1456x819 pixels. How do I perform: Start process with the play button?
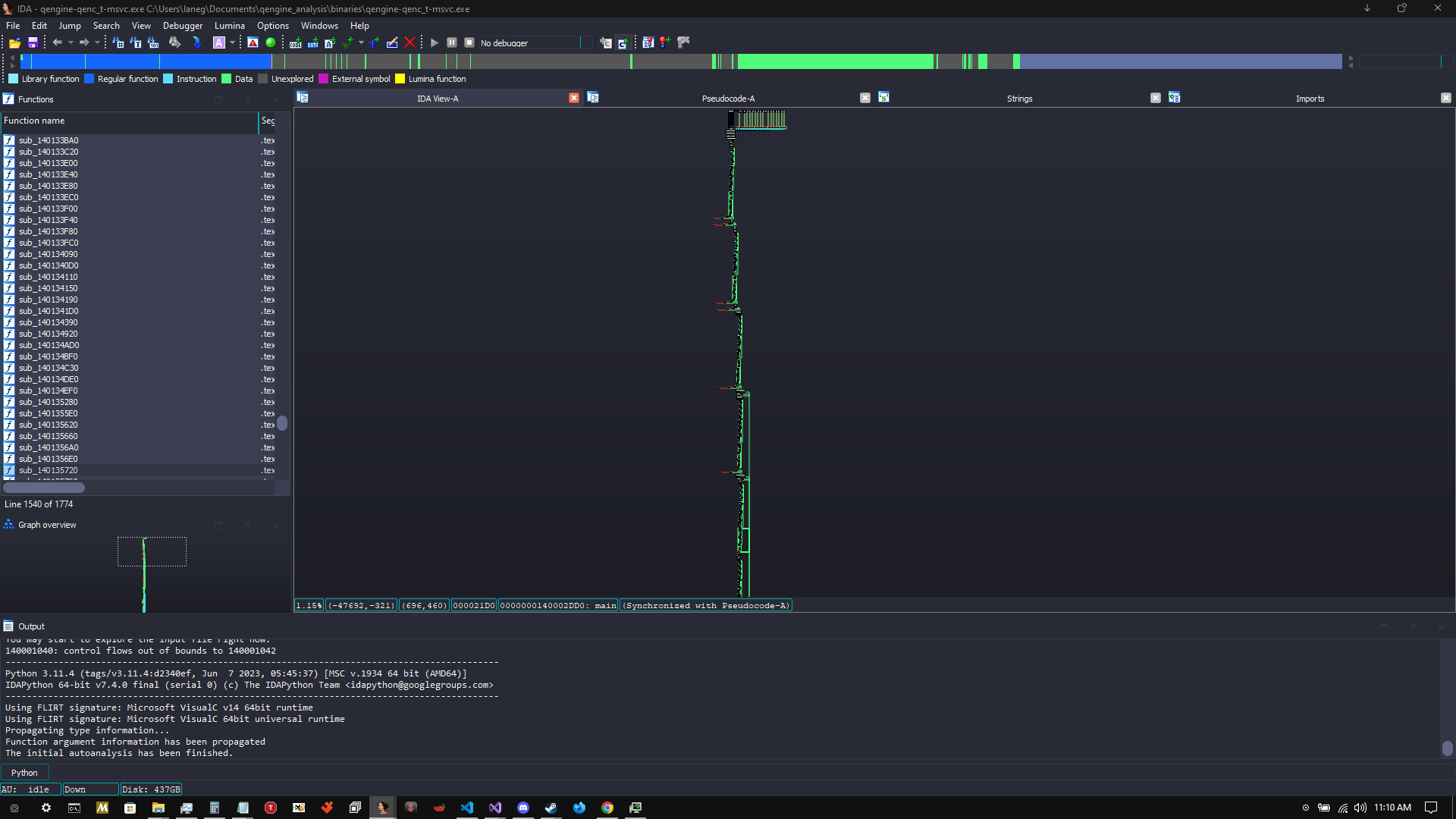point(435,43)
